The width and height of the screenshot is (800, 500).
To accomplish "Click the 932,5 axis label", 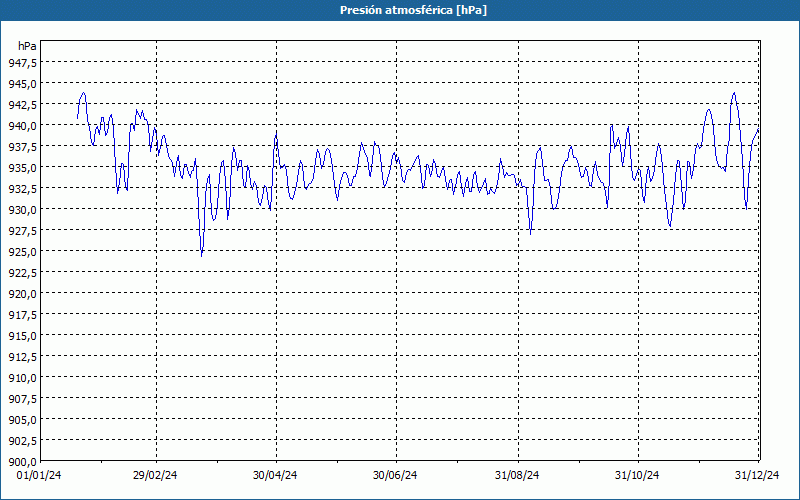I will click(x=22, y=188).
